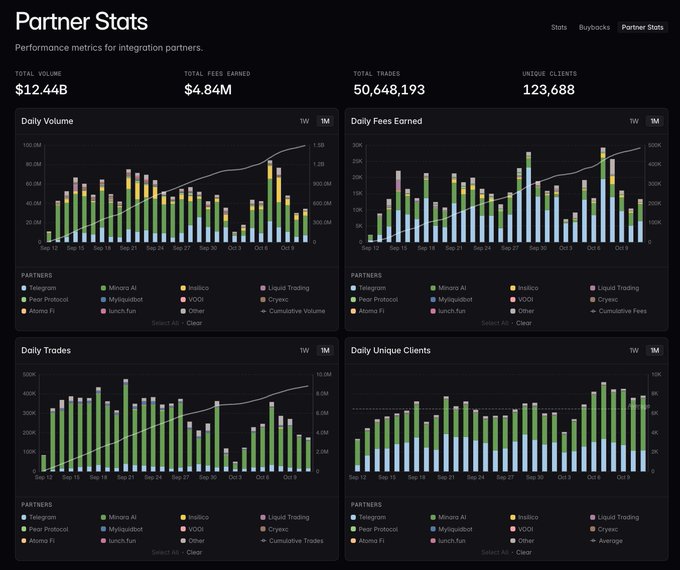Click the Total Volume $12.44B value

click(x=41, y=90)
